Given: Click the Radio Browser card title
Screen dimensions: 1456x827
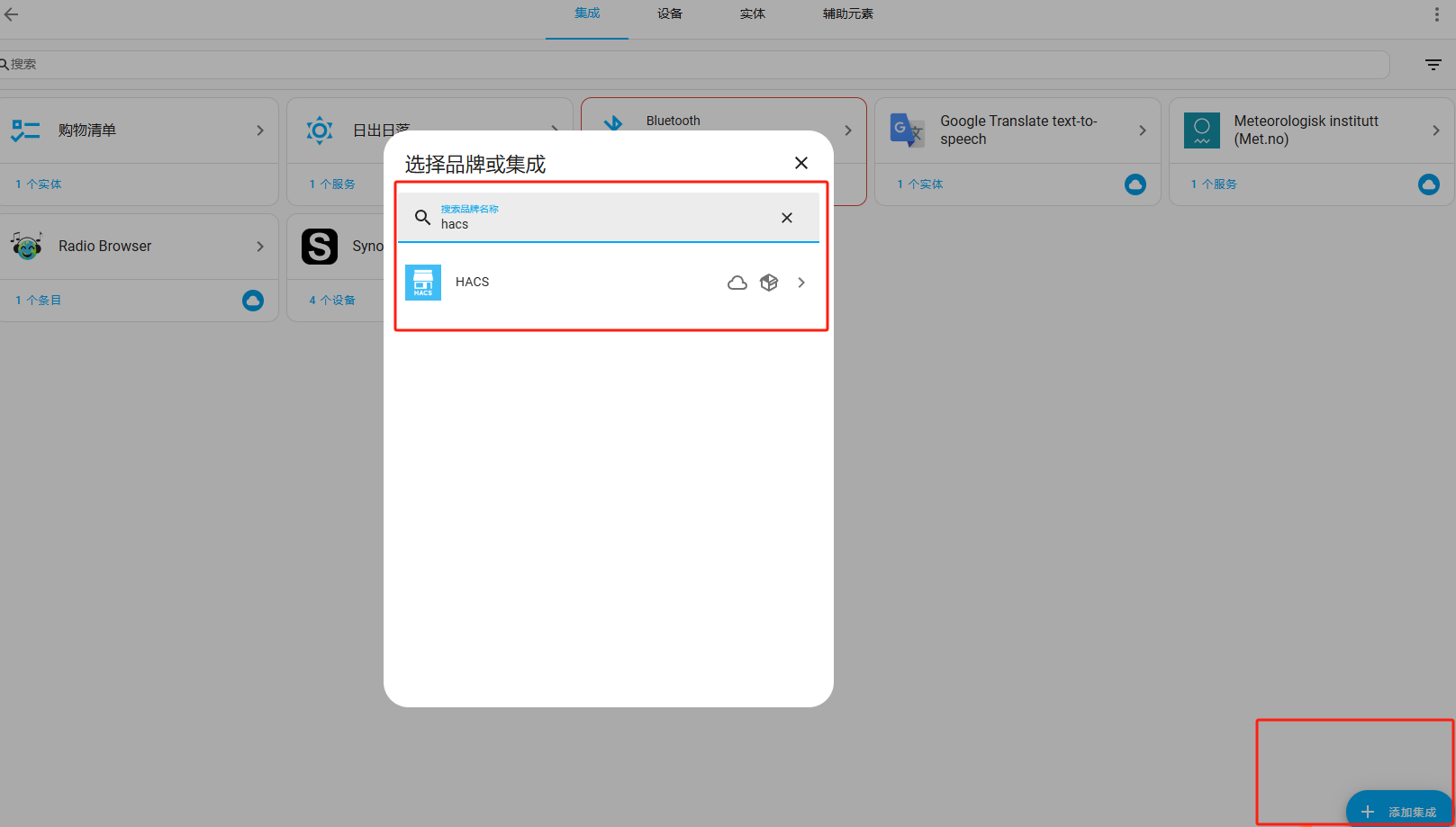Looking at the screenshot, I should click(105, 247).
